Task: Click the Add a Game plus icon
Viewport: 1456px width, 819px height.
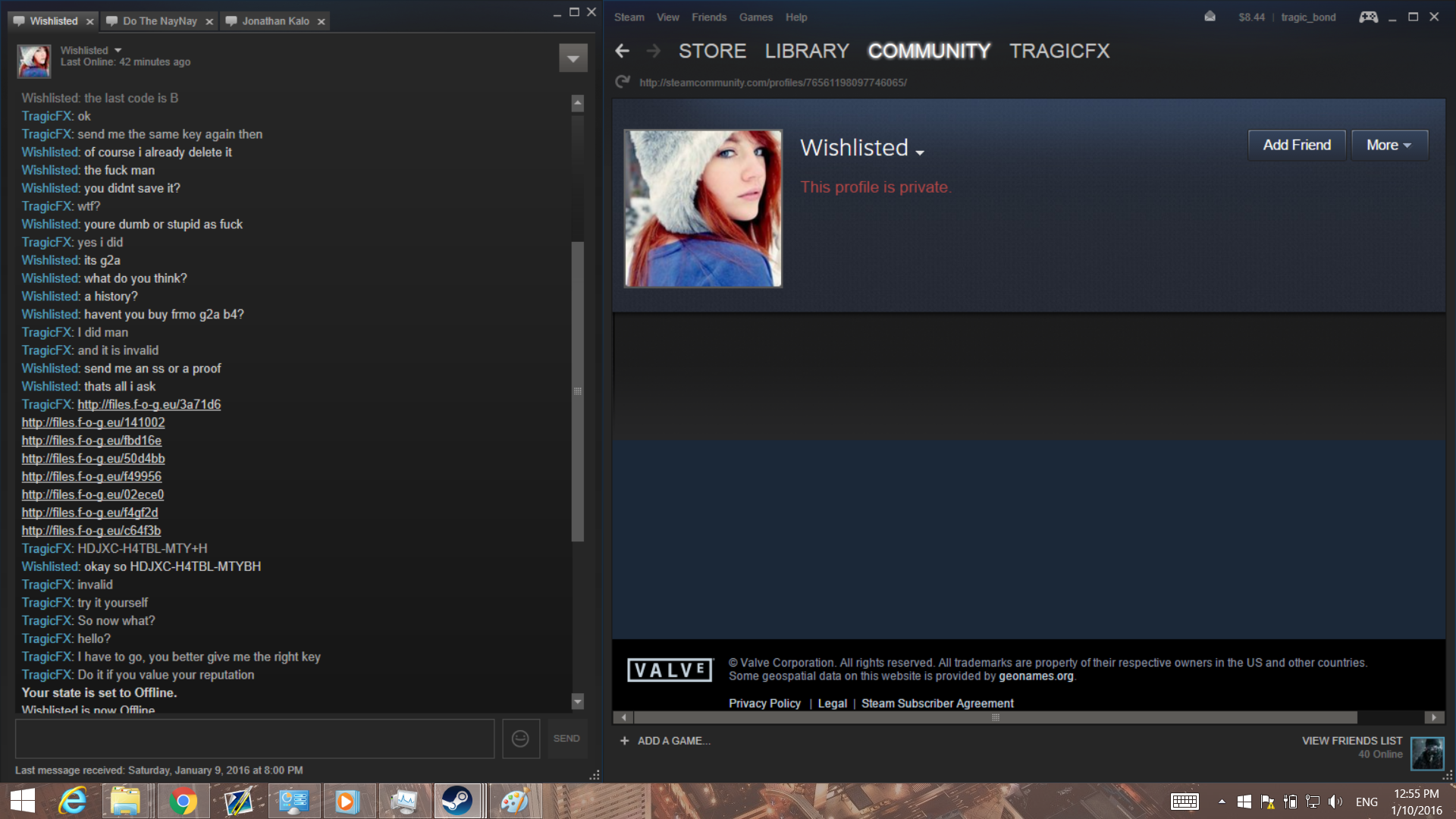Action: click(x=624, y=741)
